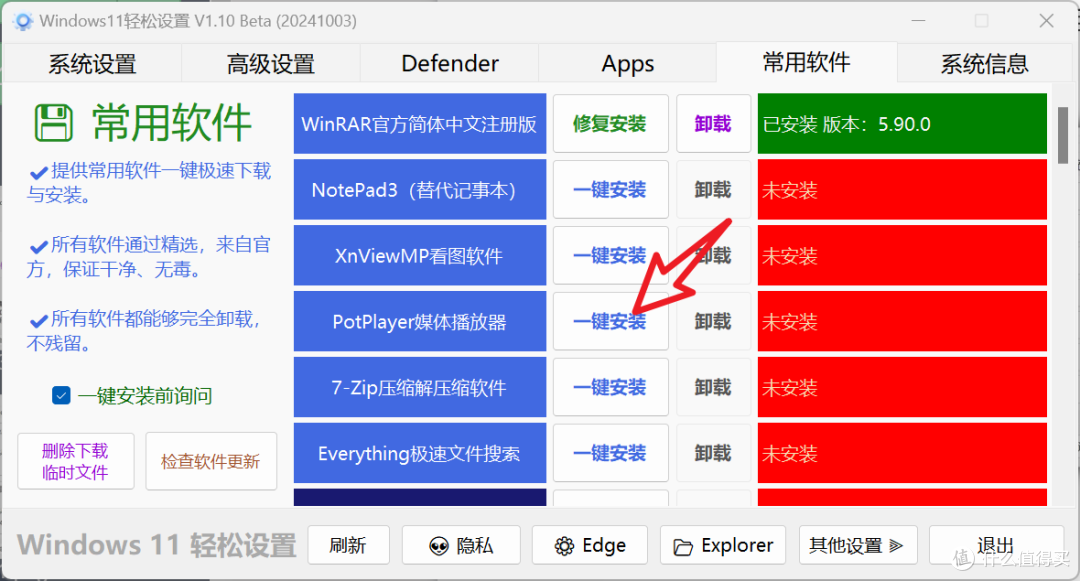This screenshot has width=1080, height=581.
Task: Open the 系统设置 tab
Action: tap(92, 64)
